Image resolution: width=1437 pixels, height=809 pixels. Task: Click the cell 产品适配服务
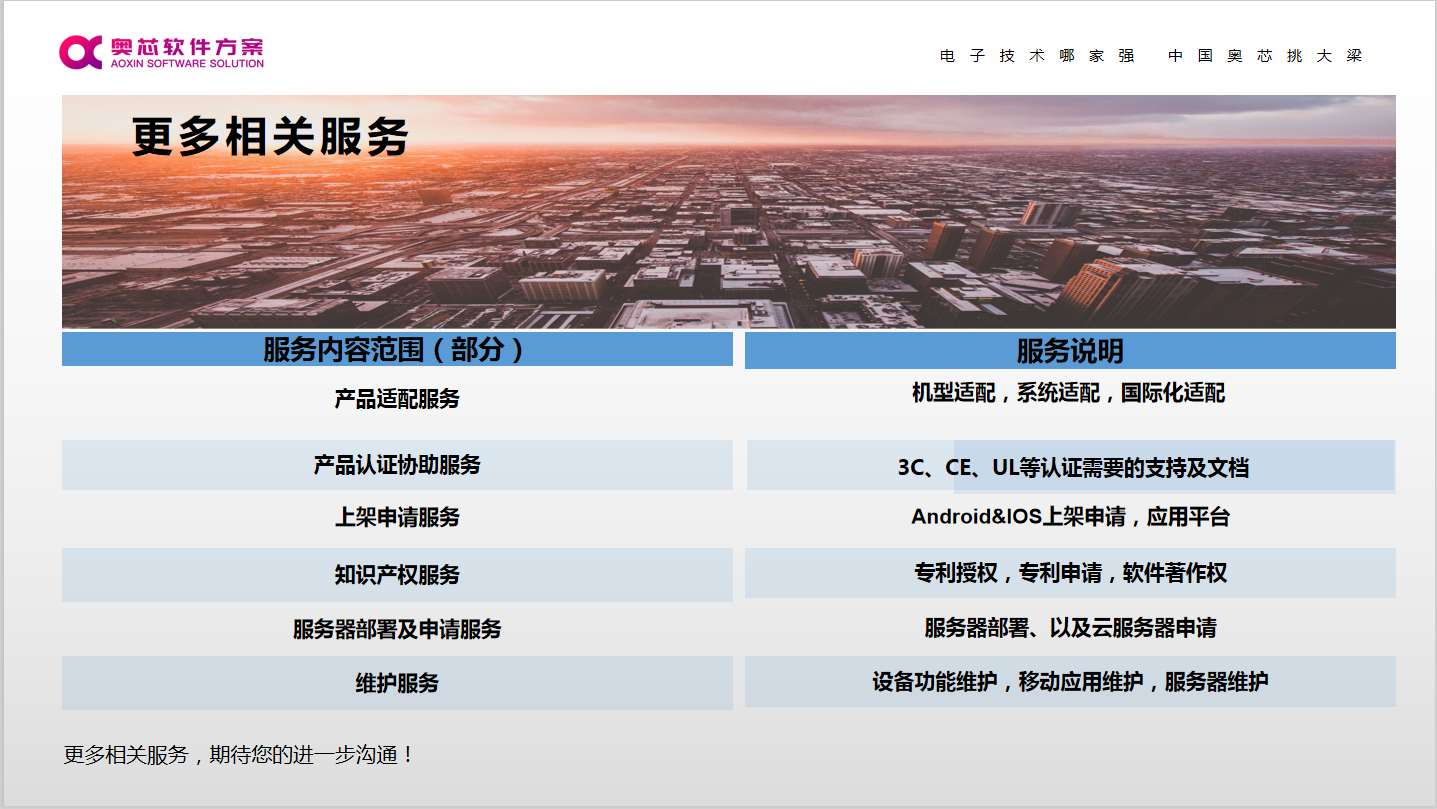coord(397,399)
